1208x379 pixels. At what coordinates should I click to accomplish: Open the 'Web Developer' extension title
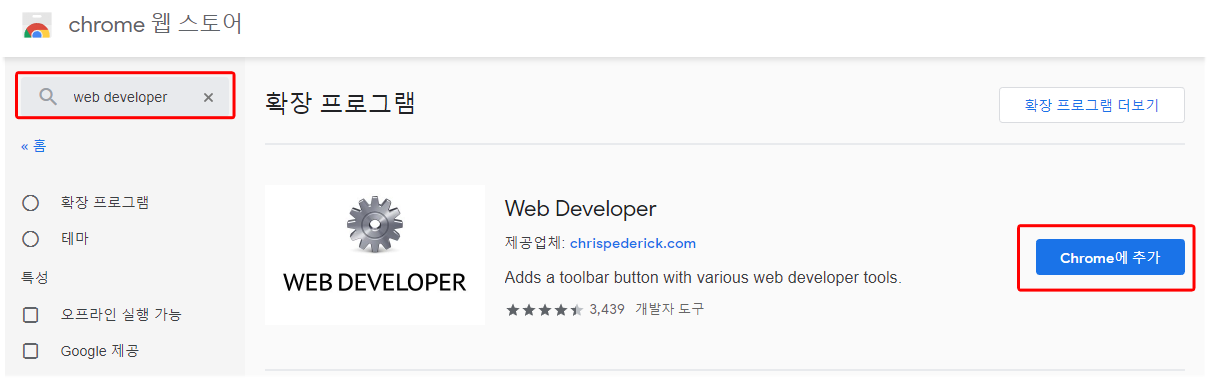(x=580, y=209)
